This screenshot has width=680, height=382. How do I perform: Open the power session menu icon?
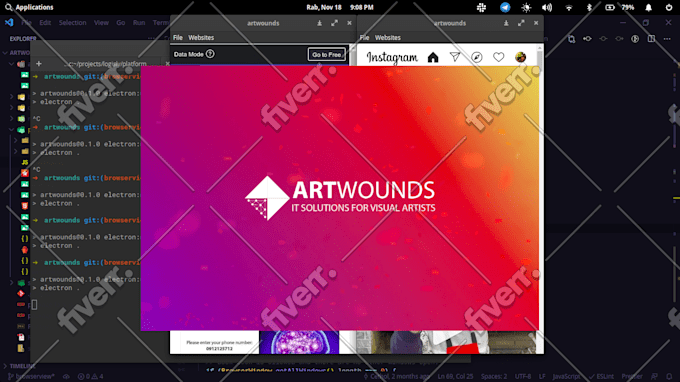(668, 7)
